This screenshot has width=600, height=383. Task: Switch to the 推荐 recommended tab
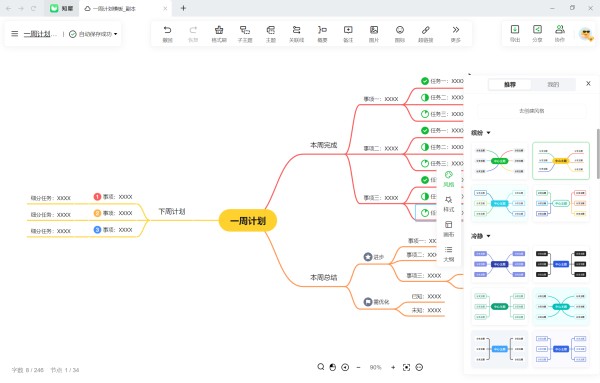pos(510,85)
